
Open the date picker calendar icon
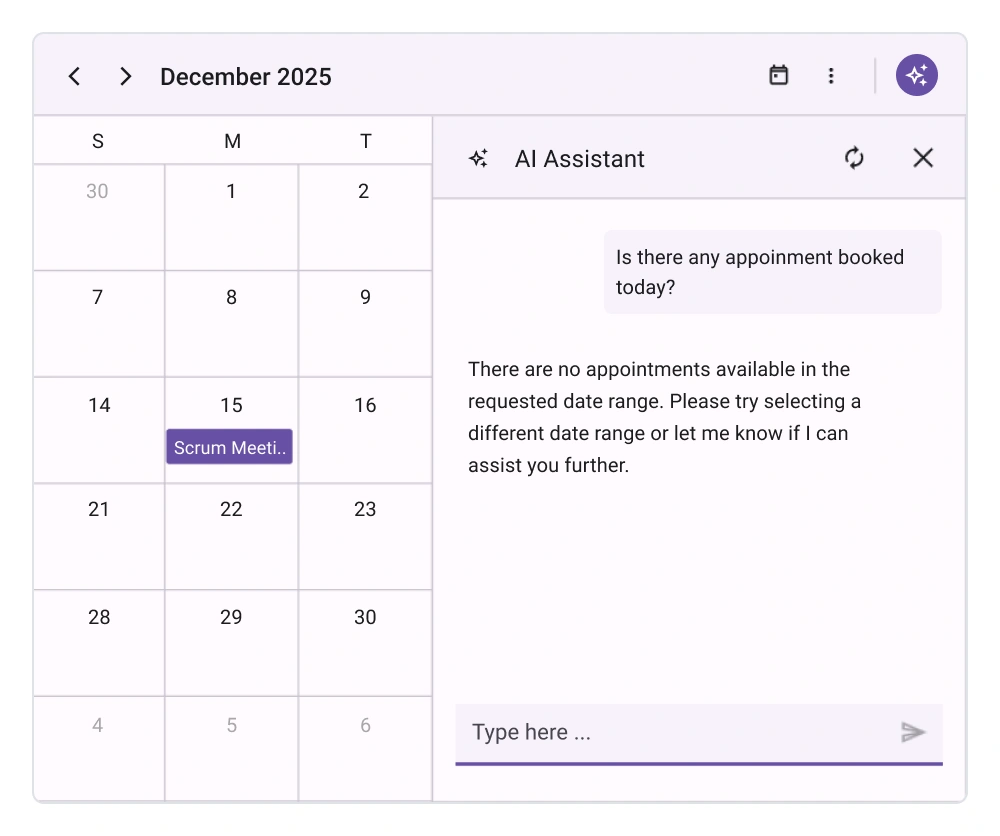[779, 75]
